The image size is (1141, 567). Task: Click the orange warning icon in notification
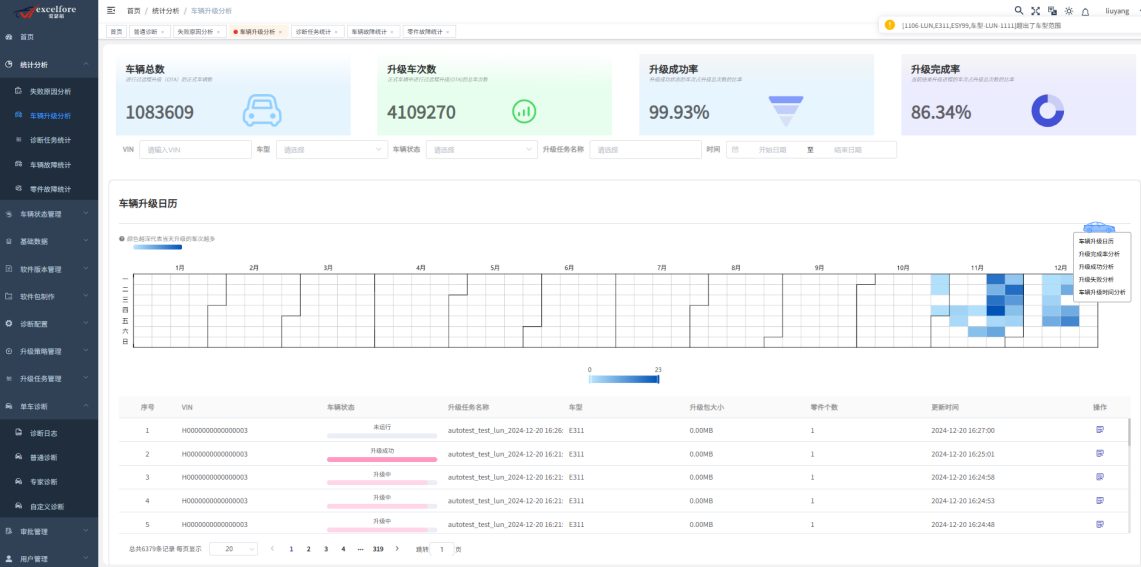(889, 25)
